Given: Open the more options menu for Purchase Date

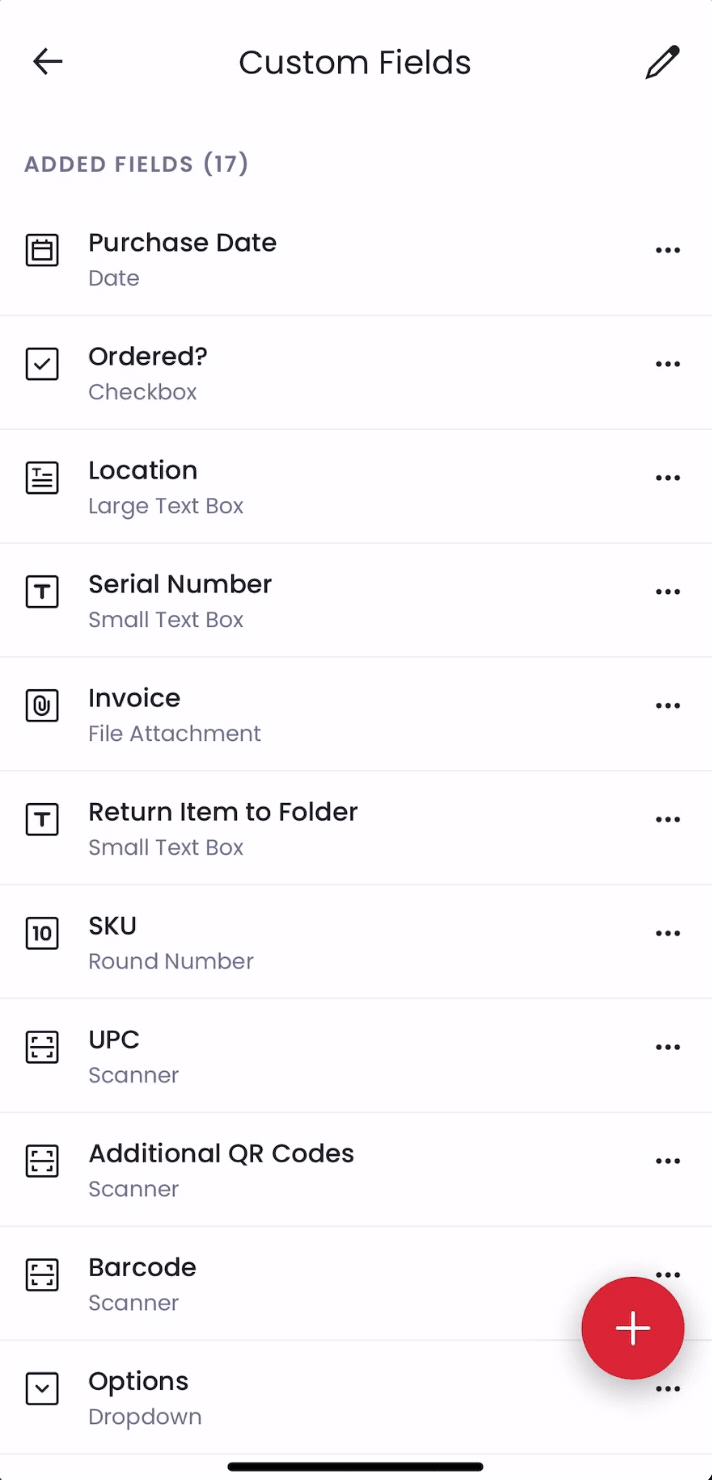Looking at the screenshot, I should pyautogui.click(x=668, y=250).
